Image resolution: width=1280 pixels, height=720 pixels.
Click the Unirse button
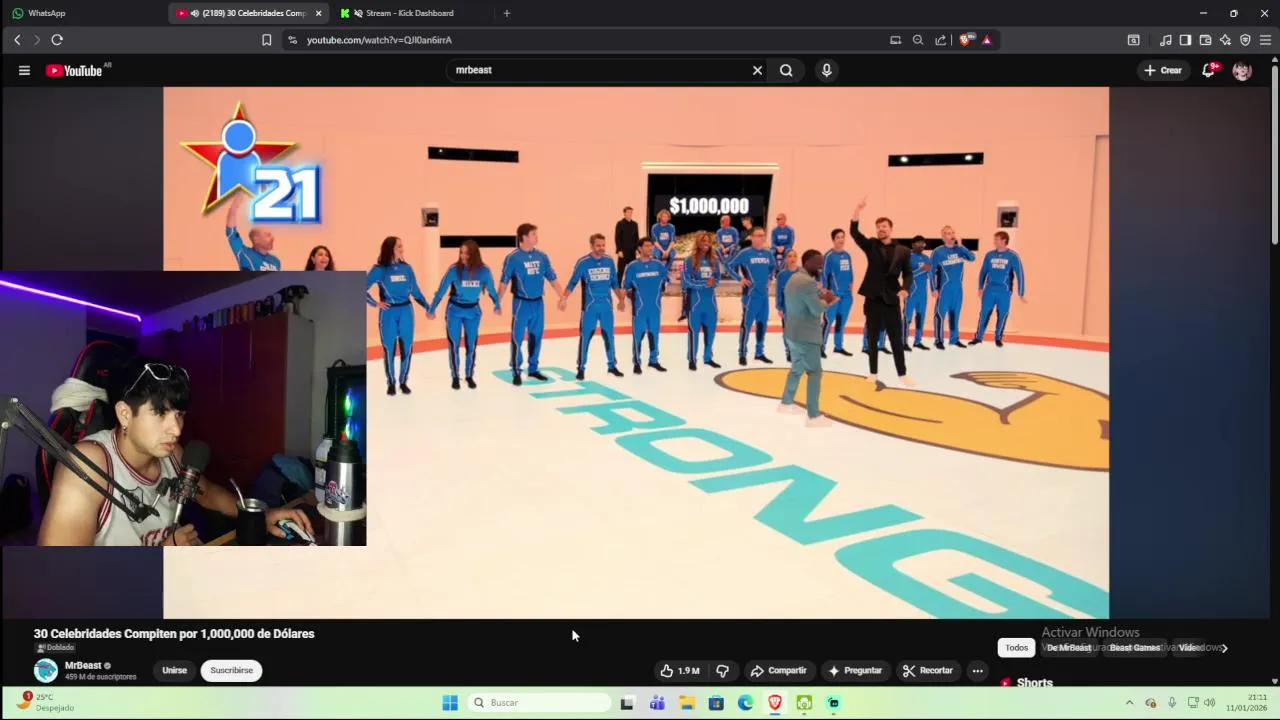point(175,670)
